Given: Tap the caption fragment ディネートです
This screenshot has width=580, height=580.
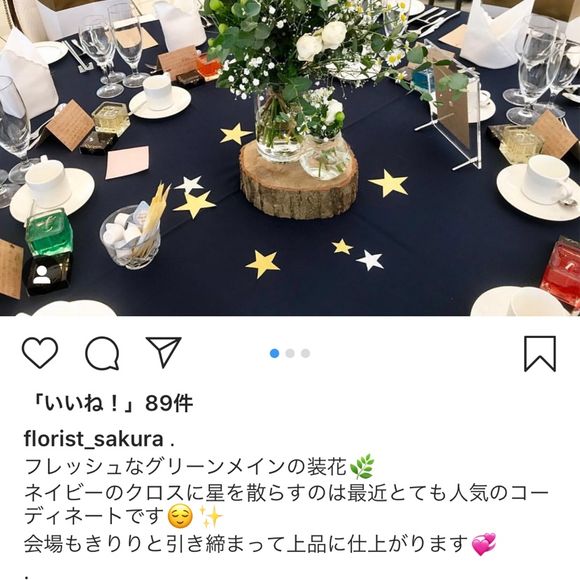Looking at the screenshot, I should pos(94,517).
